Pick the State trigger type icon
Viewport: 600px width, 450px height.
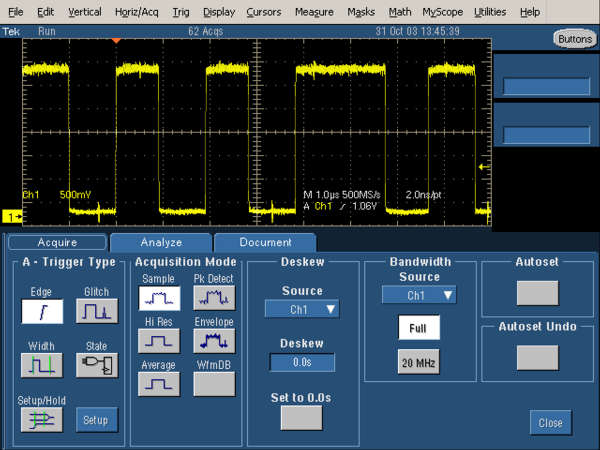click(96, 366)
